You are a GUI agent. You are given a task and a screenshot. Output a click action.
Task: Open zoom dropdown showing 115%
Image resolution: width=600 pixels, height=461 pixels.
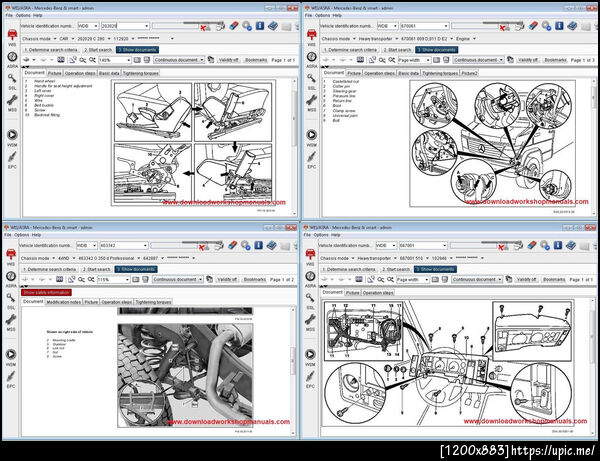[114, 280]
